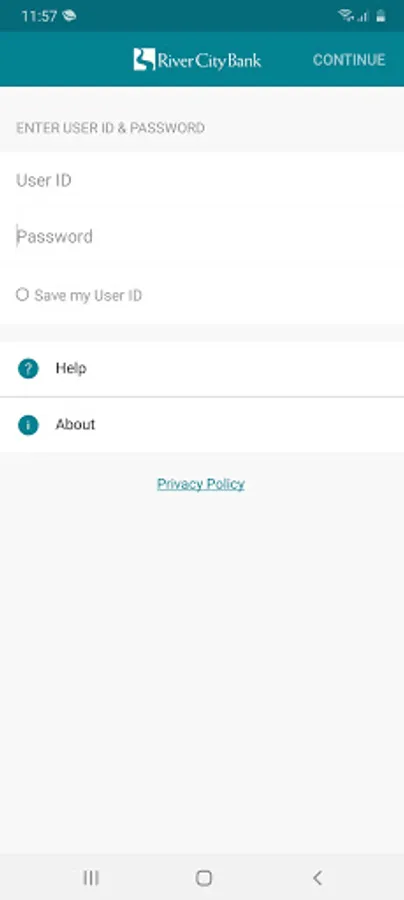This screenshot has height=900, width=404.
Task: Tap the battery status icon
Action: [380, 15]
